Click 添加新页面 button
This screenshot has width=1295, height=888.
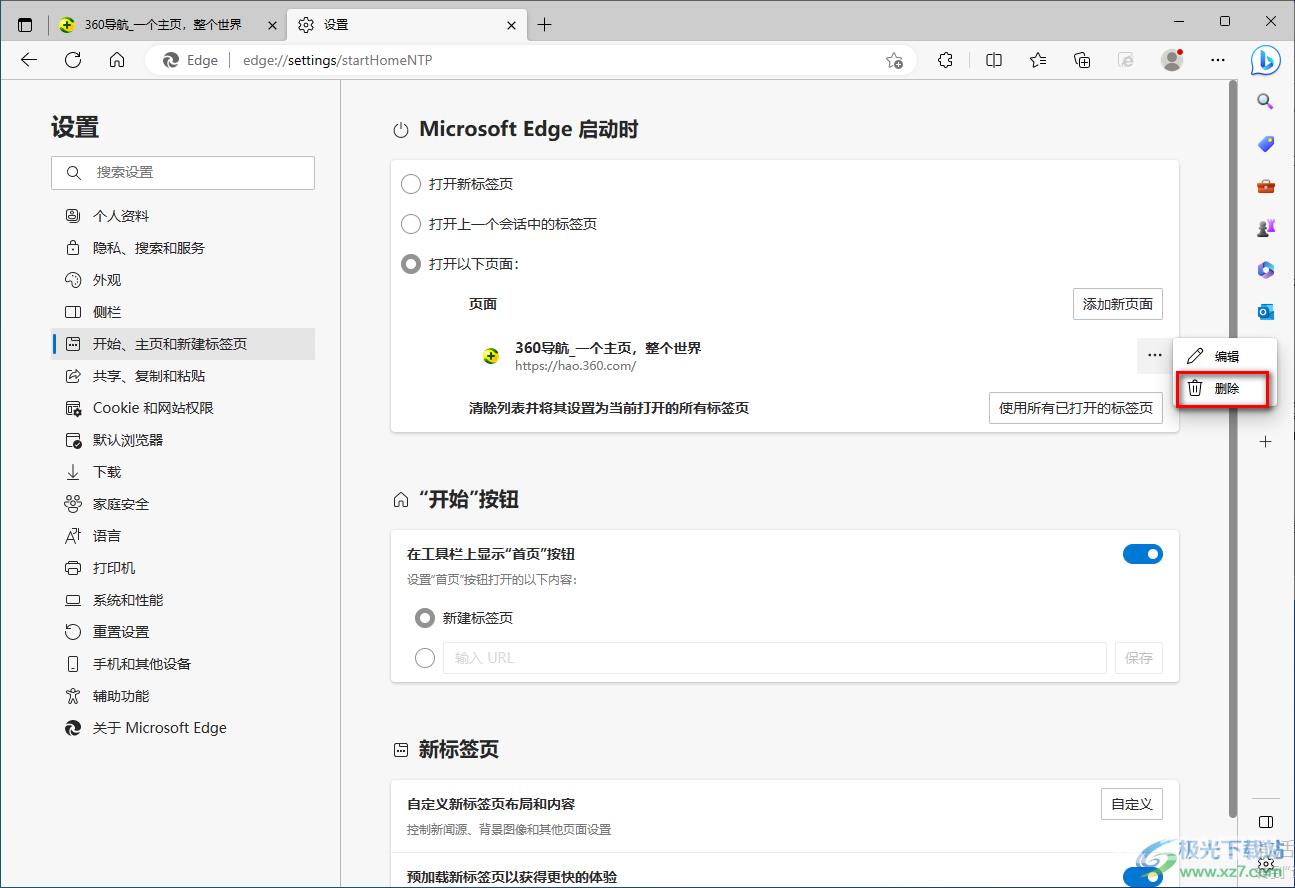click(1118, 304)
